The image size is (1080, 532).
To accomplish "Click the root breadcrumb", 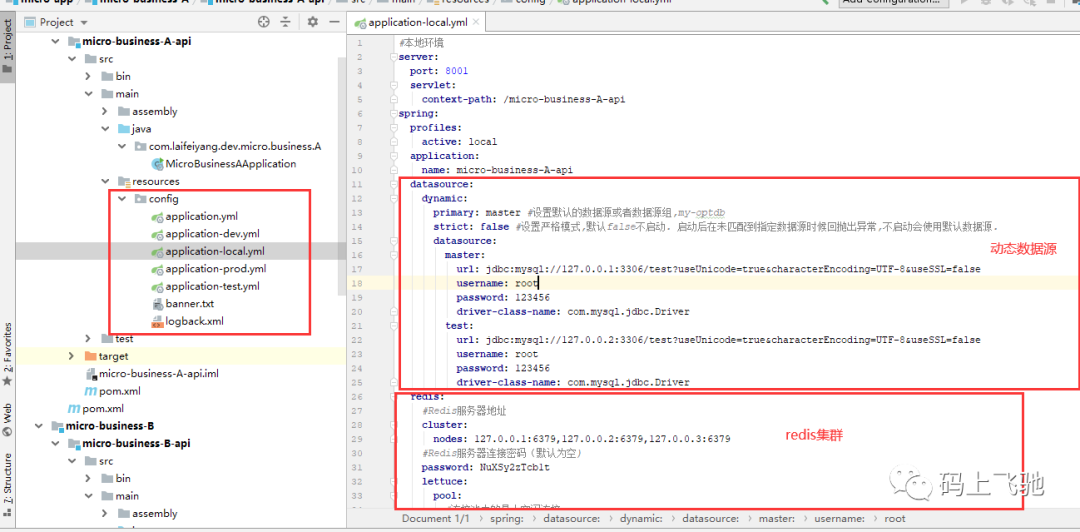I will coord(895,518).
